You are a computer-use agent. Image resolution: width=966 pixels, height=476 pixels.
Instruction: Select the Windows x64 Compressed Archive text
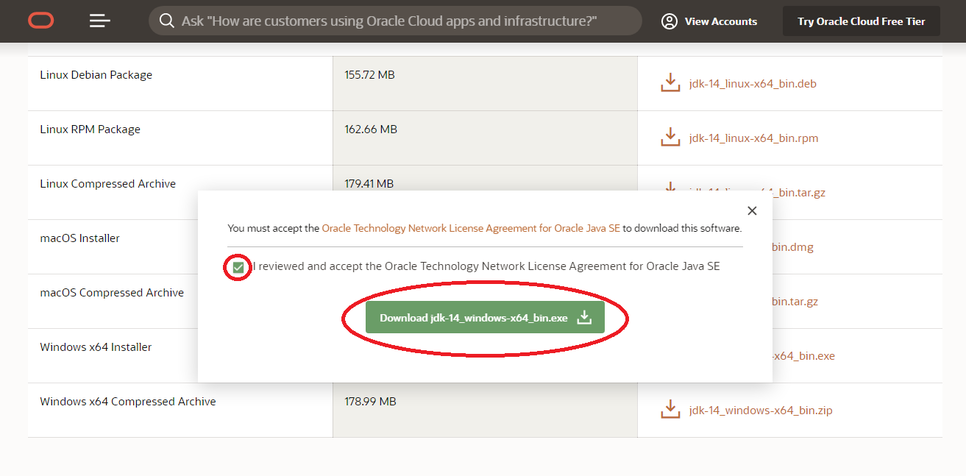(x=128, y=401)
